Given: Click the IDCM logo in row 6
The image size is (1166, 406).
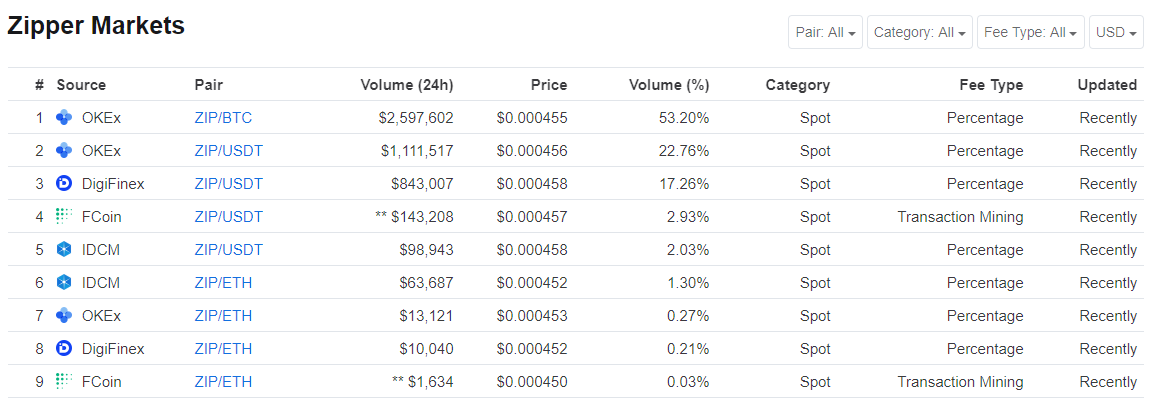Looking at the screenshot, I should point(65,283).
